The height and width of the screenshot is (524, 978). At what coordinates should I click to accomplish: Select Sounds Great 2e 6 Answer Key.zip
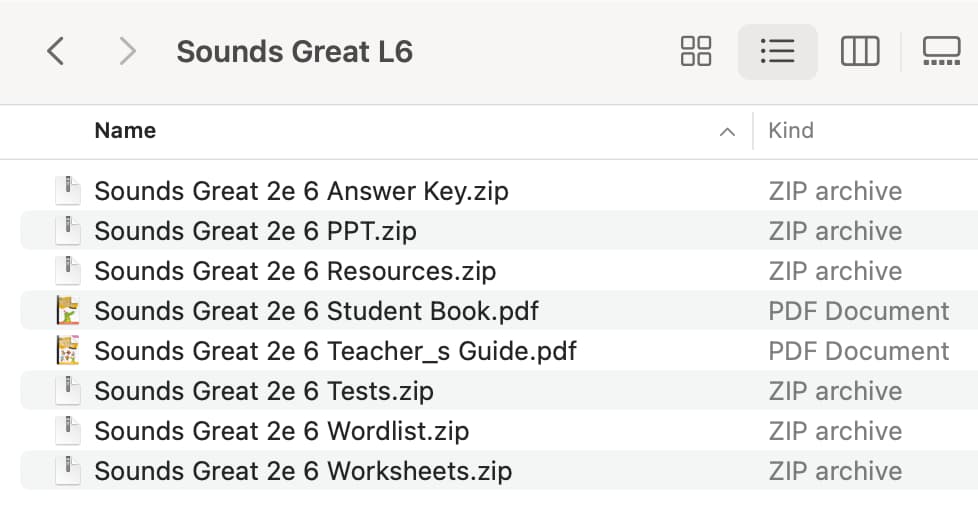click(499, 191)
